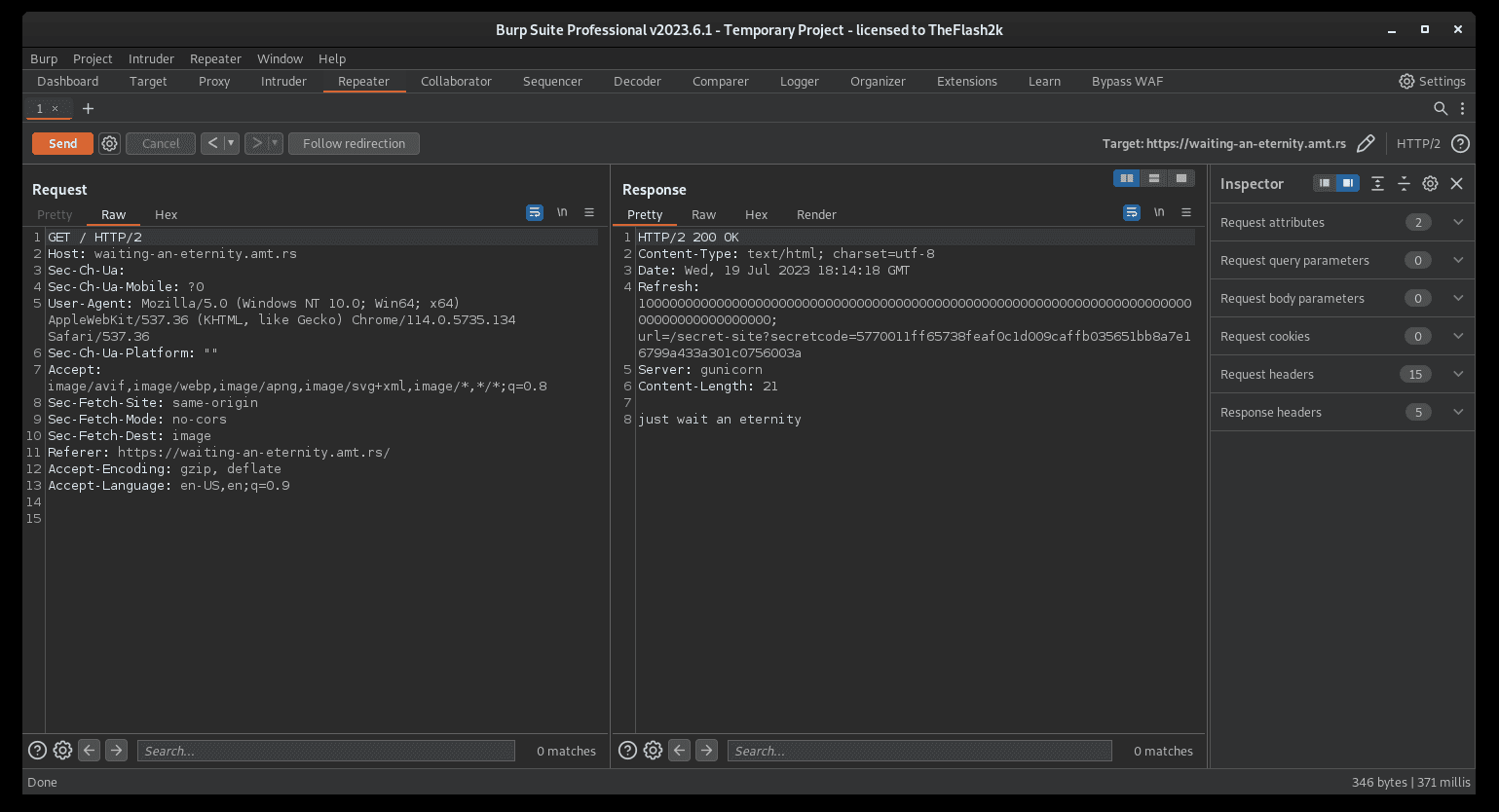Image resolution: width=1499 pixels, height=812 pixels.
Task: Open the Inspector settings gear
Action: [1430, 183]
